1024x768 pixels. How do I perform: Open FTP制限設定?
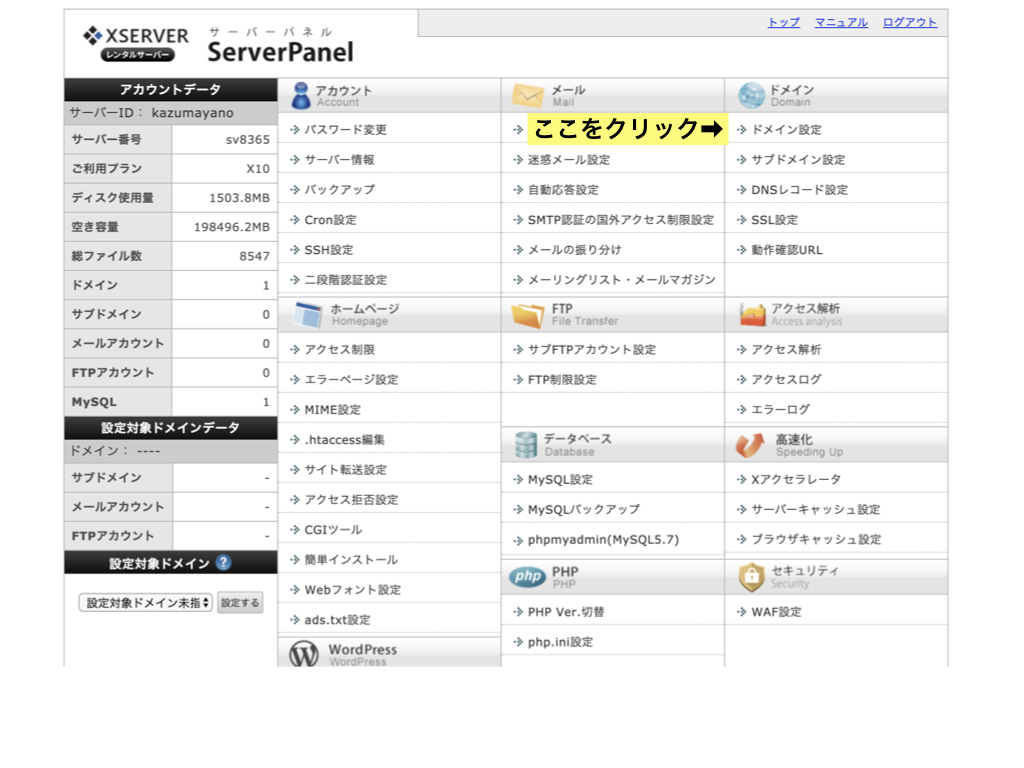[x=562, y=380]
